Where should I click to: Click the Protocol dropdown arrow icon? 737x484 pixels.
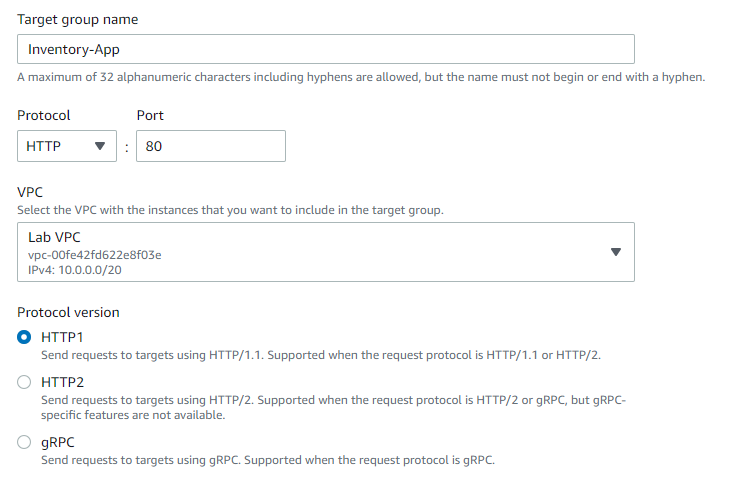pyautogui.click(x=100, y=146)
